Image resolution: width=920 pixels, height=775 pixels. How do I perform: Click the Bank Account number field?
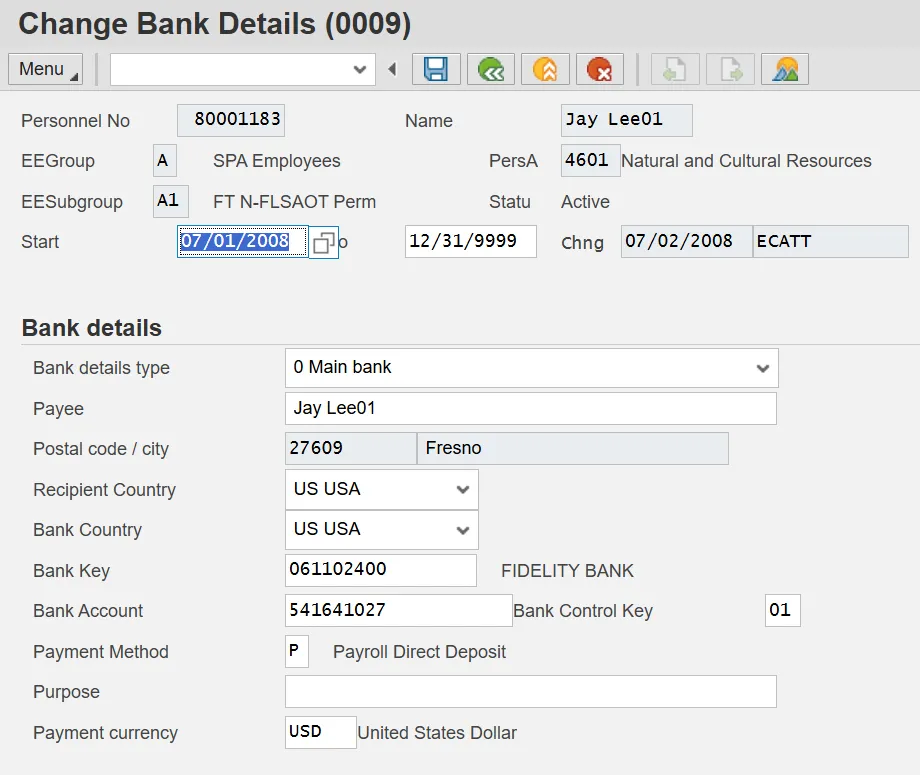pyautogui.click(x=398, y=610)
